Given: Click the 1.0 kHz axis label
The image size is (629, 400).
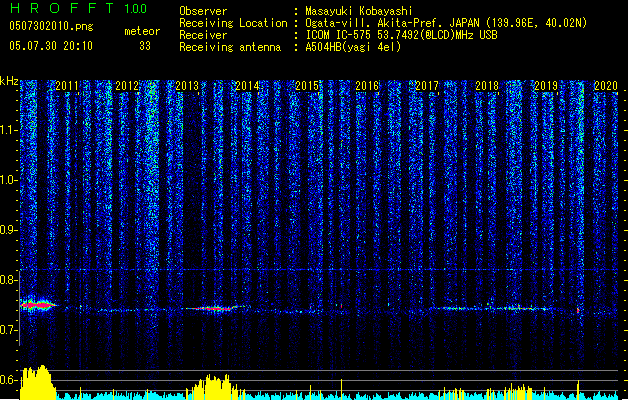Looking at the screenshot, I should (9, 180).
